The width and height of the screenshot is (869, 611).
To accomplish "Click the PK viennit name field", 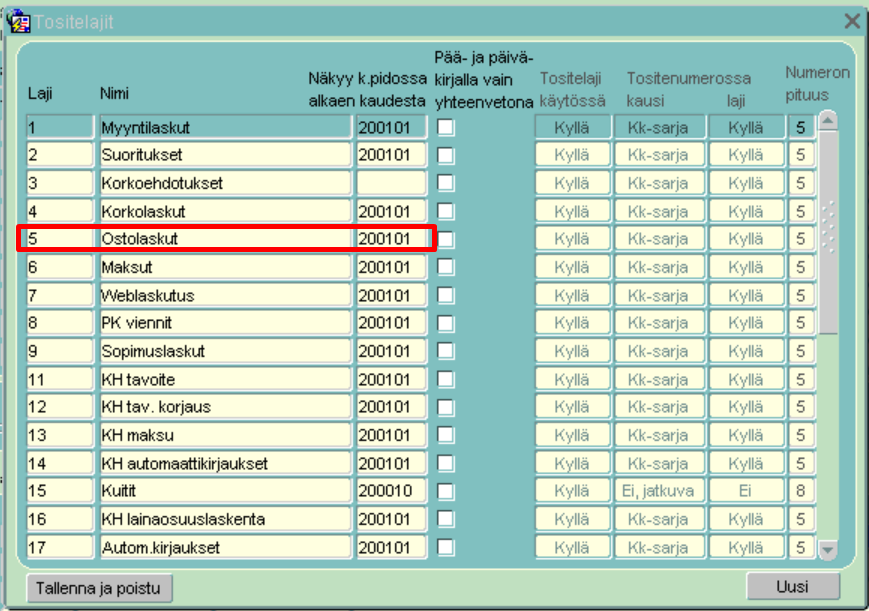I will tap(226, 323).
